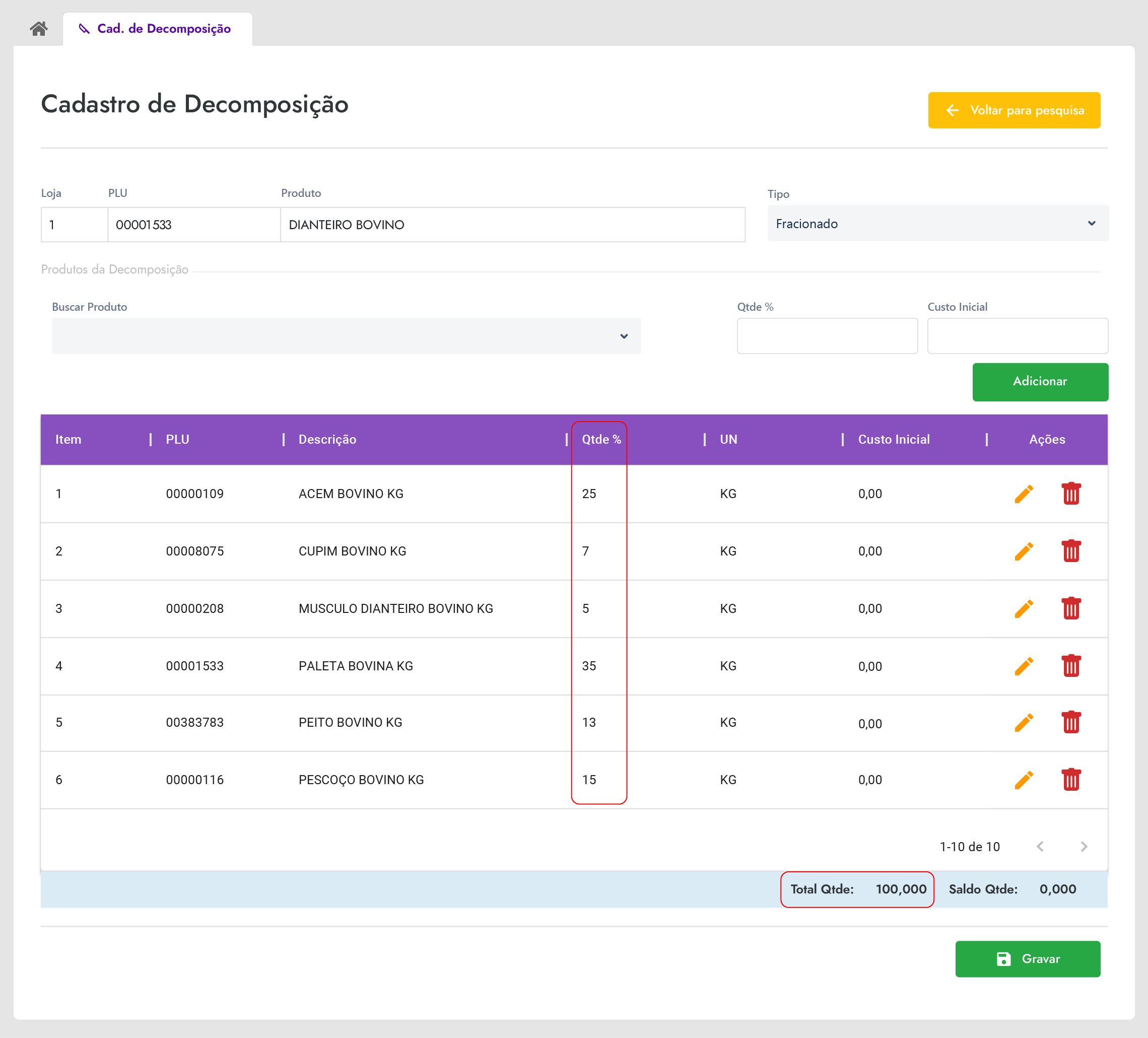
Task: Click the Custo Inicial input field
Action: [1017, 336]
